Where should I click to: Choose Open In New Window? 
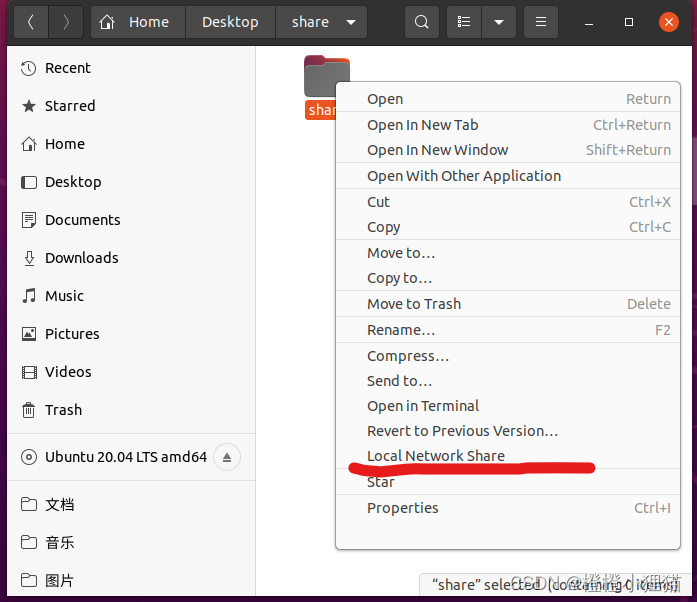(x=508, y=150)
